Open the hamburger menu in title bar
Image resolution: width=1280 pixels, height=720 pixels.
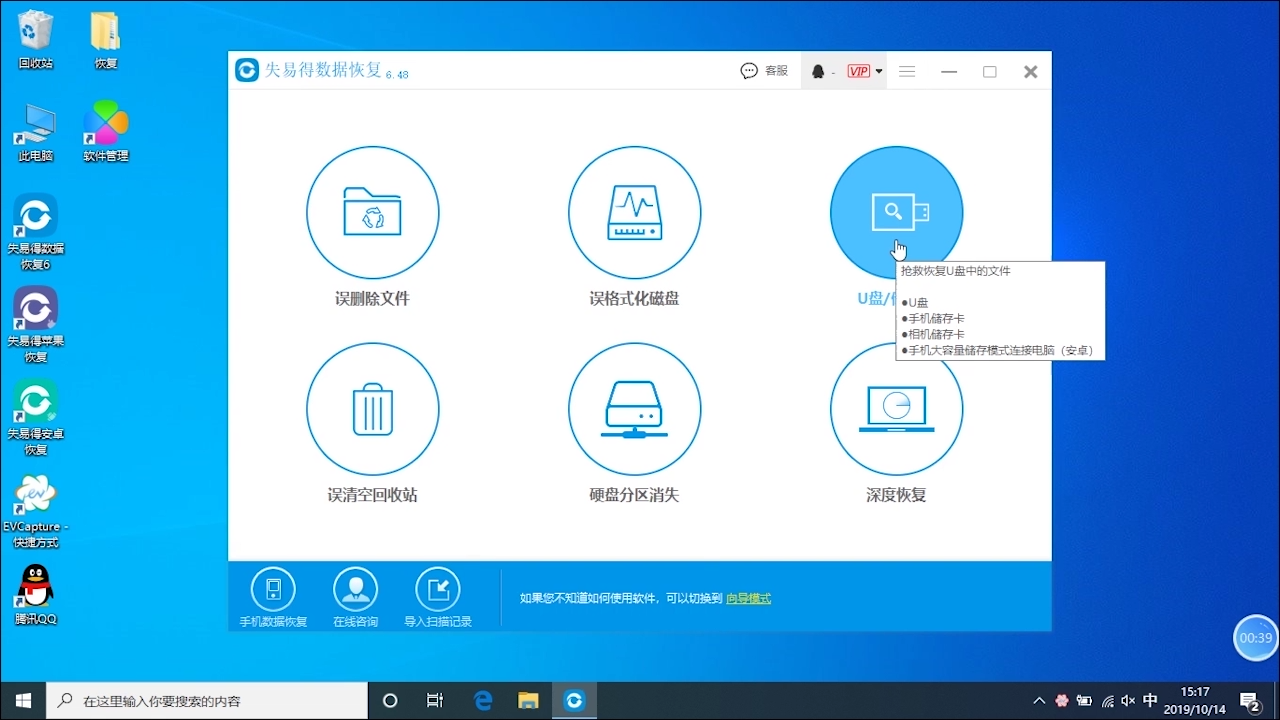click(907, 71)
